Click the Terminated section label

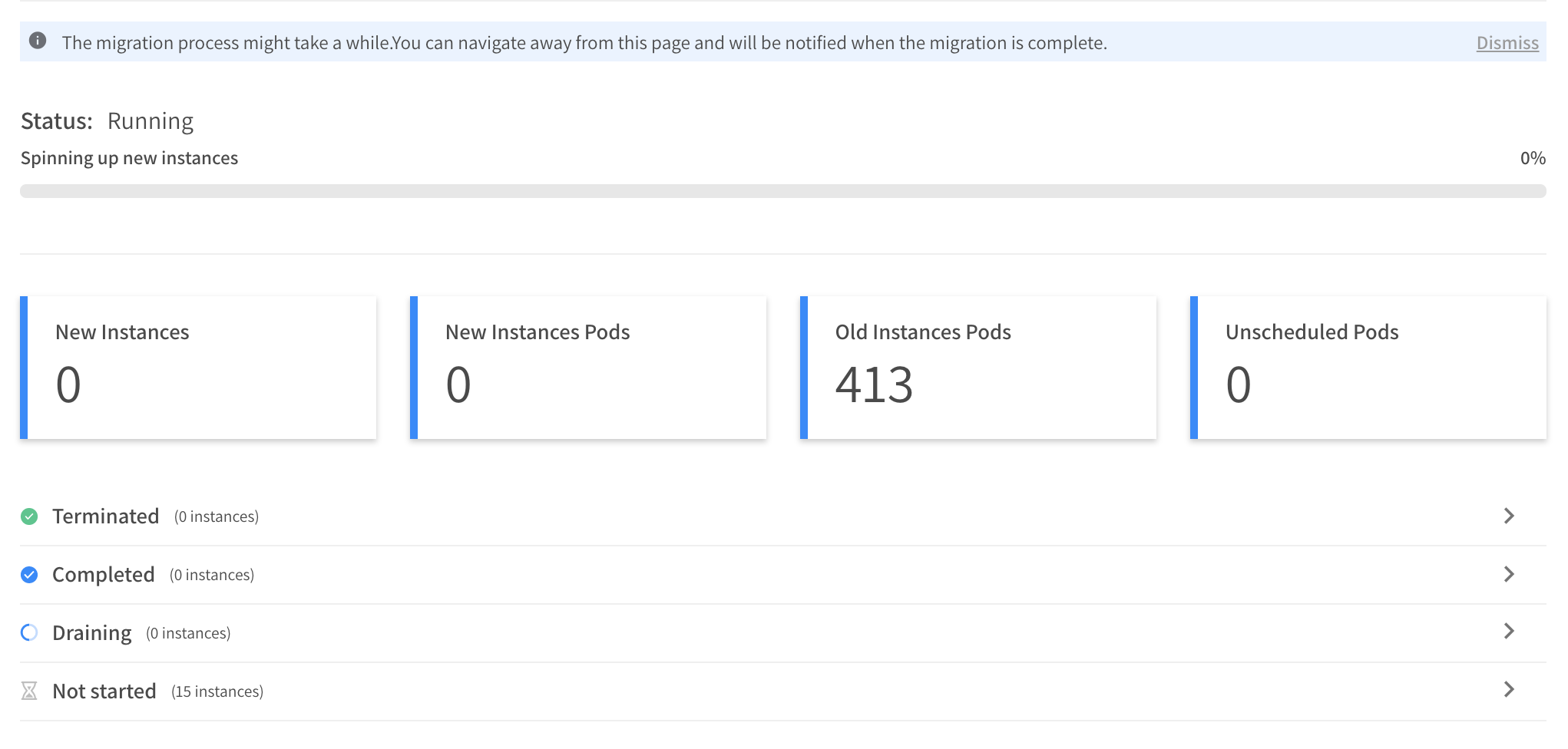[106, 516]
